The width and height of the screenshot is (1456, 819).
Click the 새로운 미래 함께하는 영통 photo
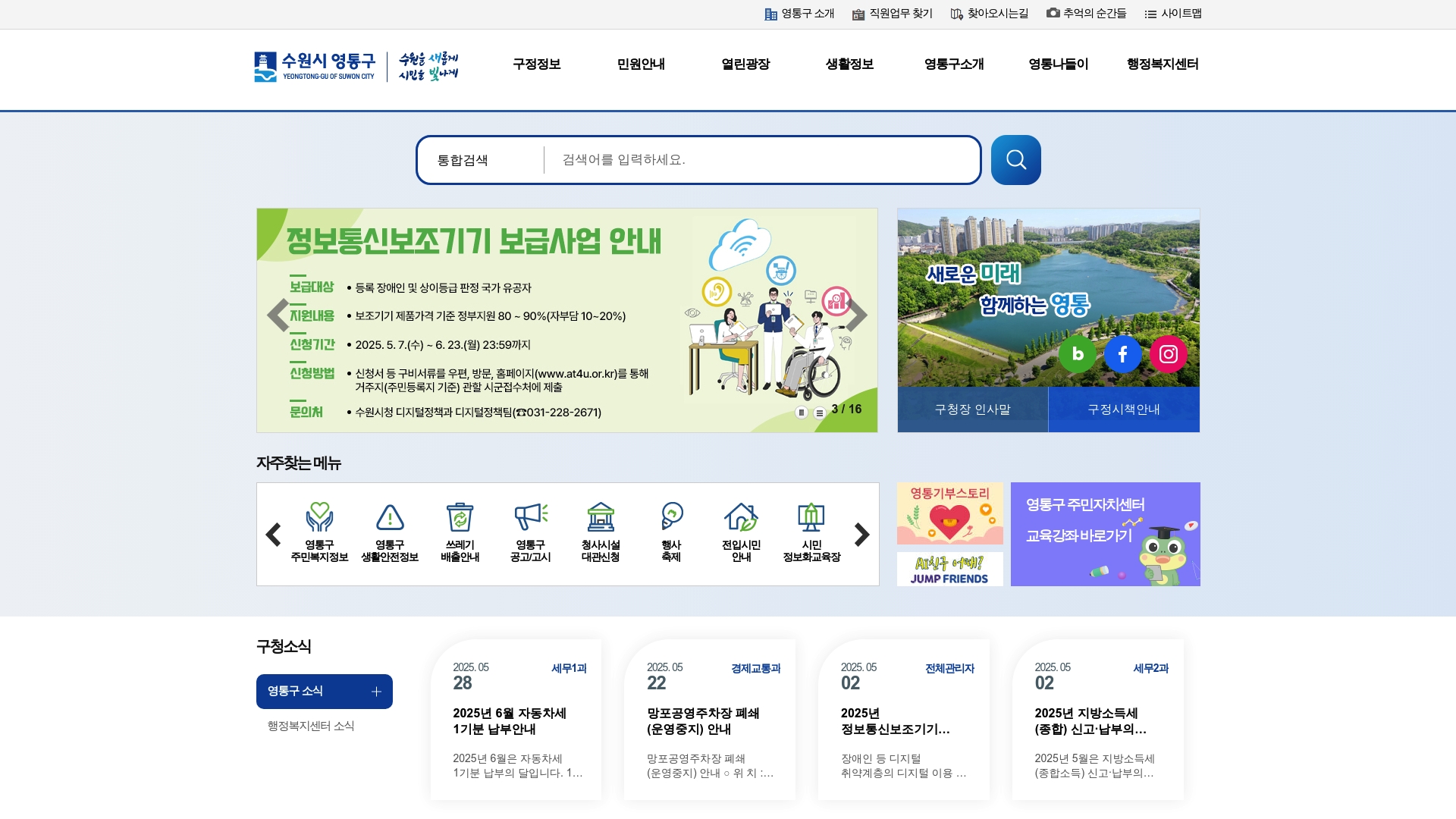point(1049,297)
